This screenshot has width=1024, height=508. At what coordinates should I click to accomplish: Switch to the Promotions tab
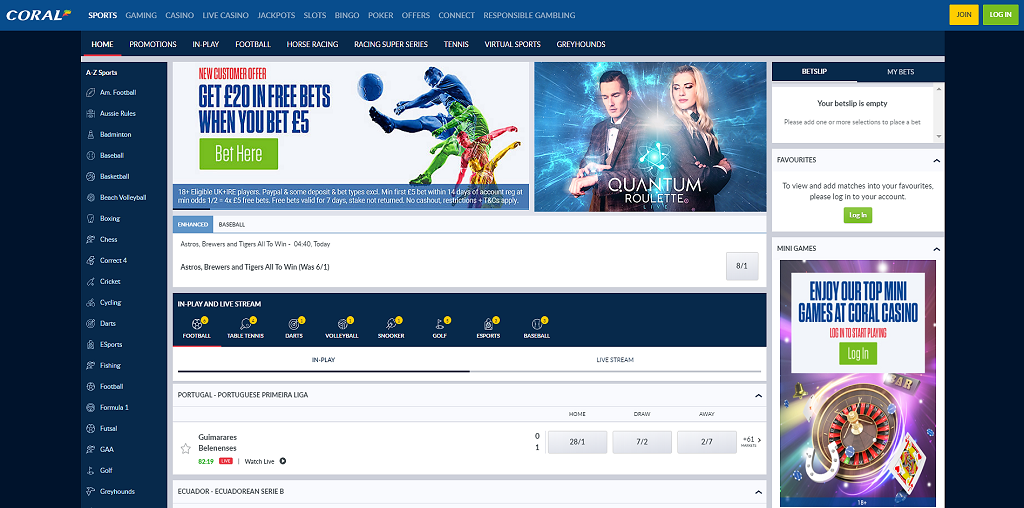pyautogui.click(x=153, y=44)
